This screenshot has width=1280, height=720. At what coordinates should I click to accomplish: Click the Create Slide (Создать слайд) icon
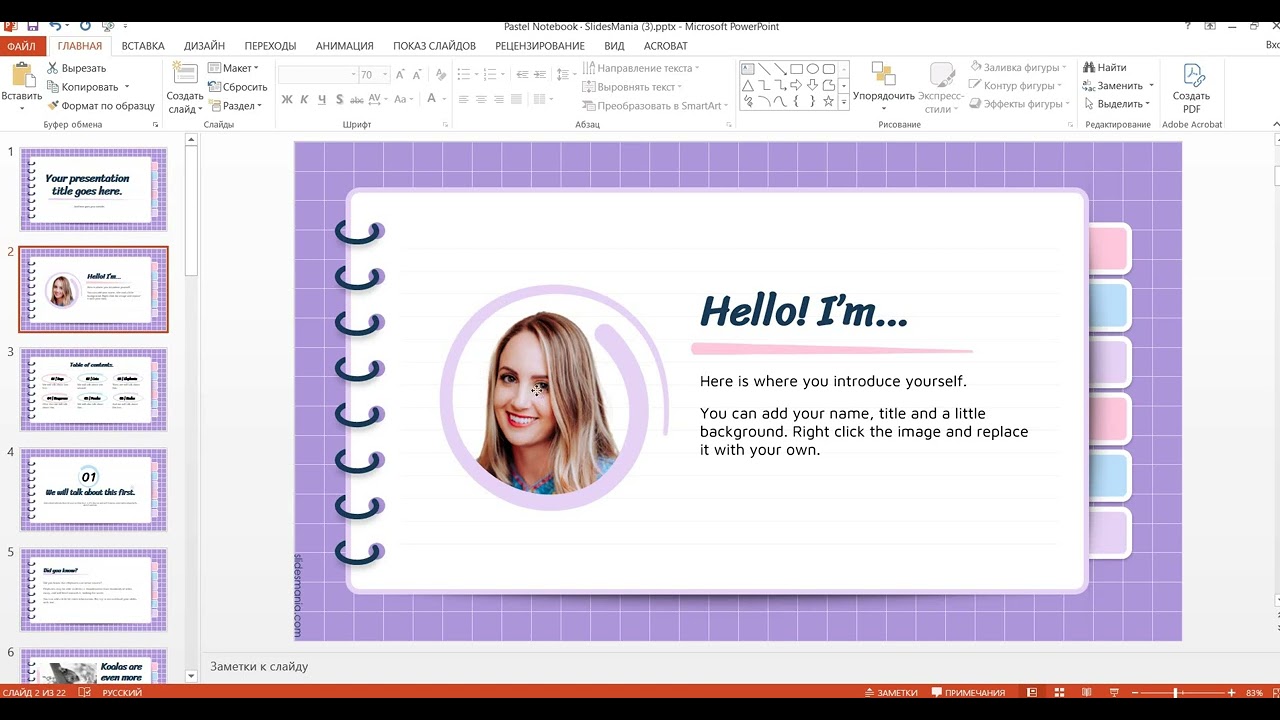point(185,75)
